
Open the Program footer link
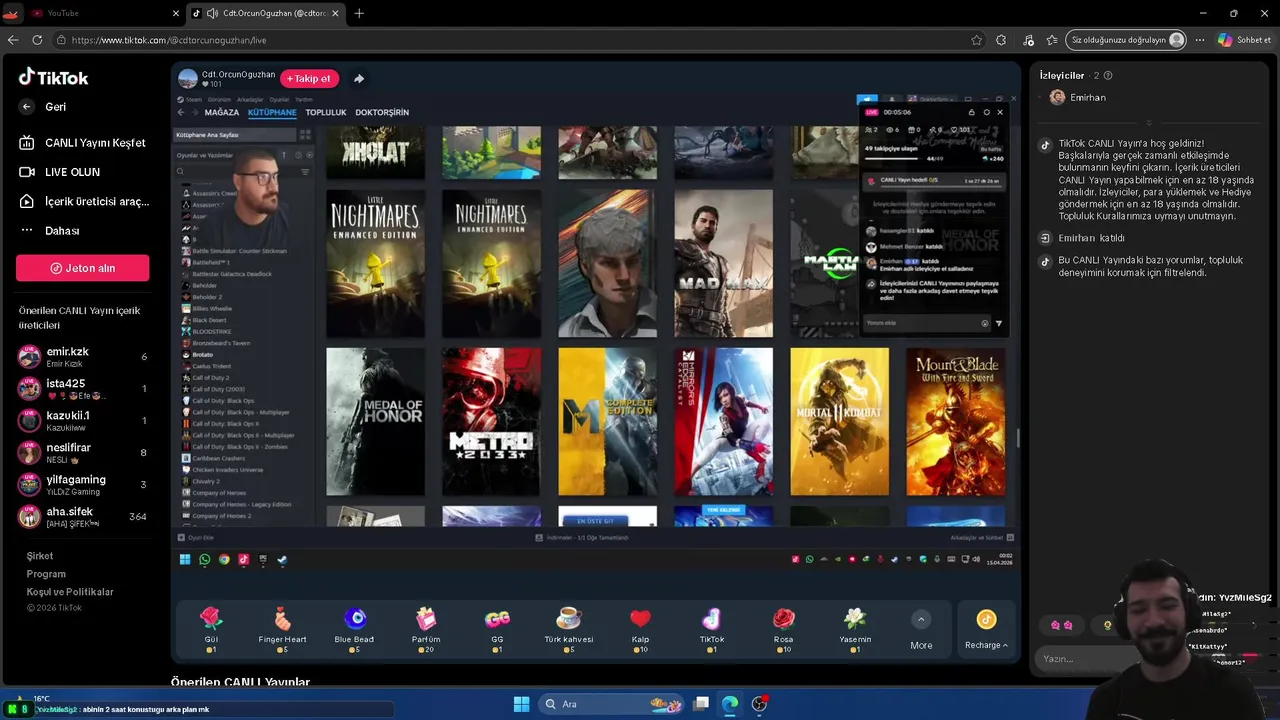coord(46,574)
